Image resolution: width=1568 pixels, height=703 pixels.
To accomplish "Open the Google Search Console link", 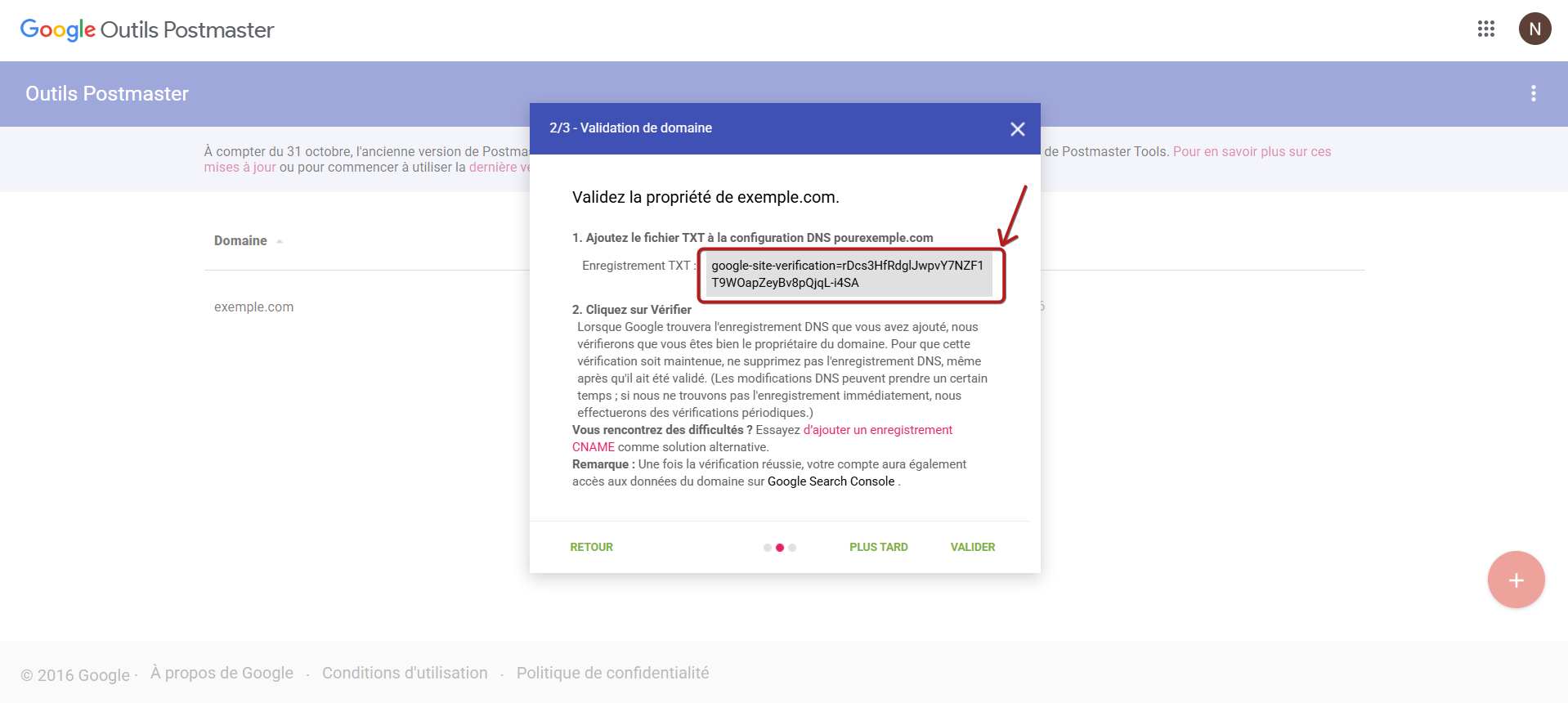I will pyautogui.click(x=831, y=481).
